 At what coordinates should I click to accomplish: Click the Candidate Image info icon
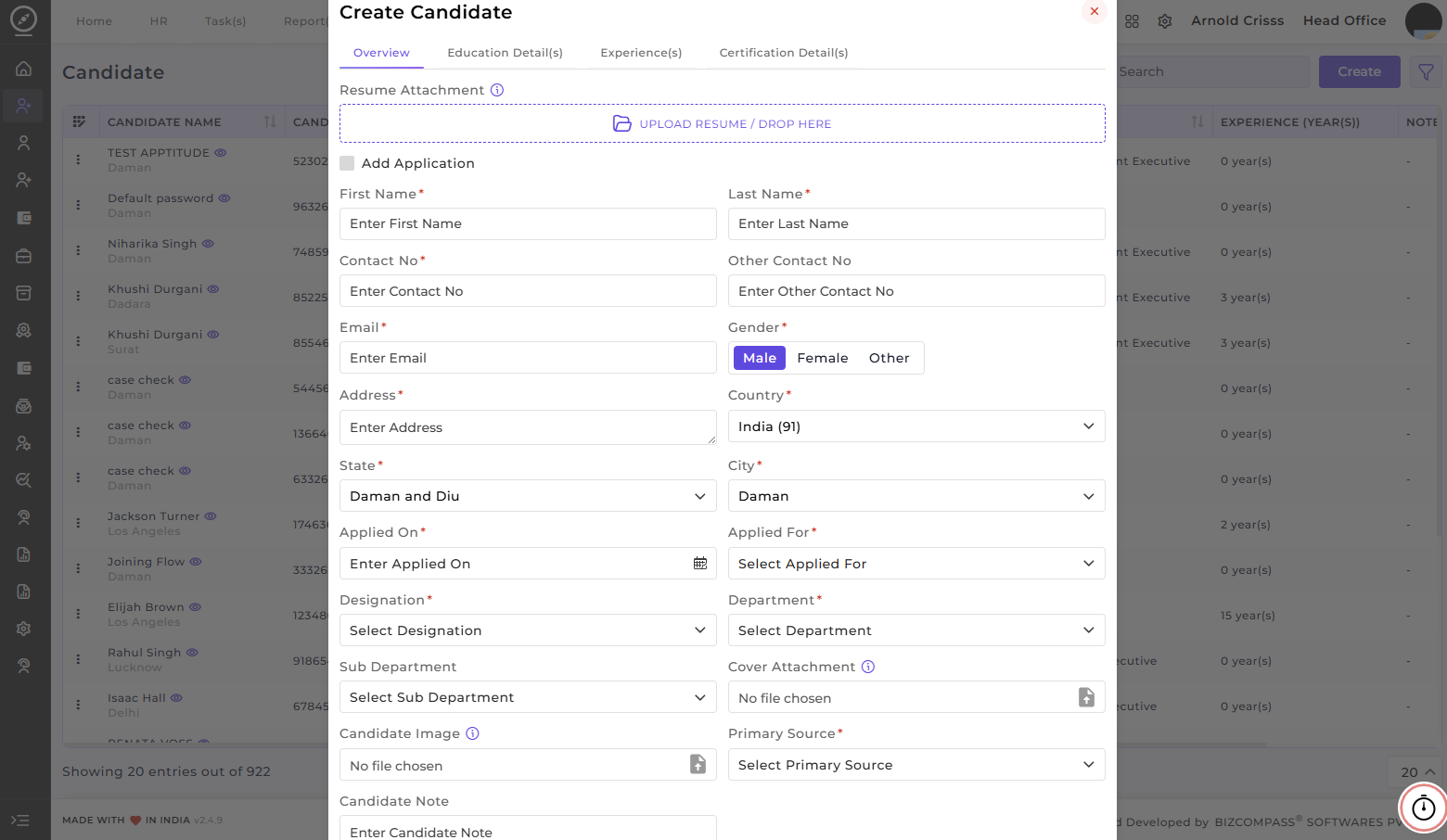pos(472,733)
